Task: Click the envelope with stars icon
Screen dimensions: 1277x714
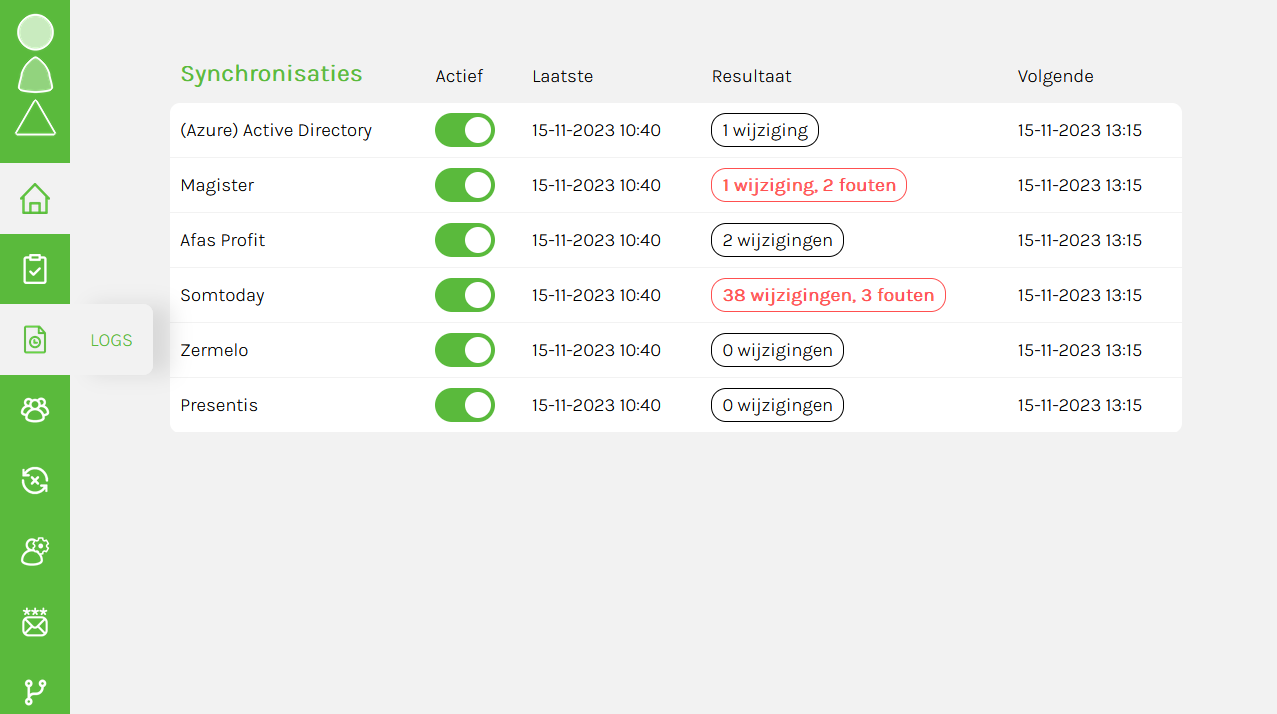Action: coord(35,622)
